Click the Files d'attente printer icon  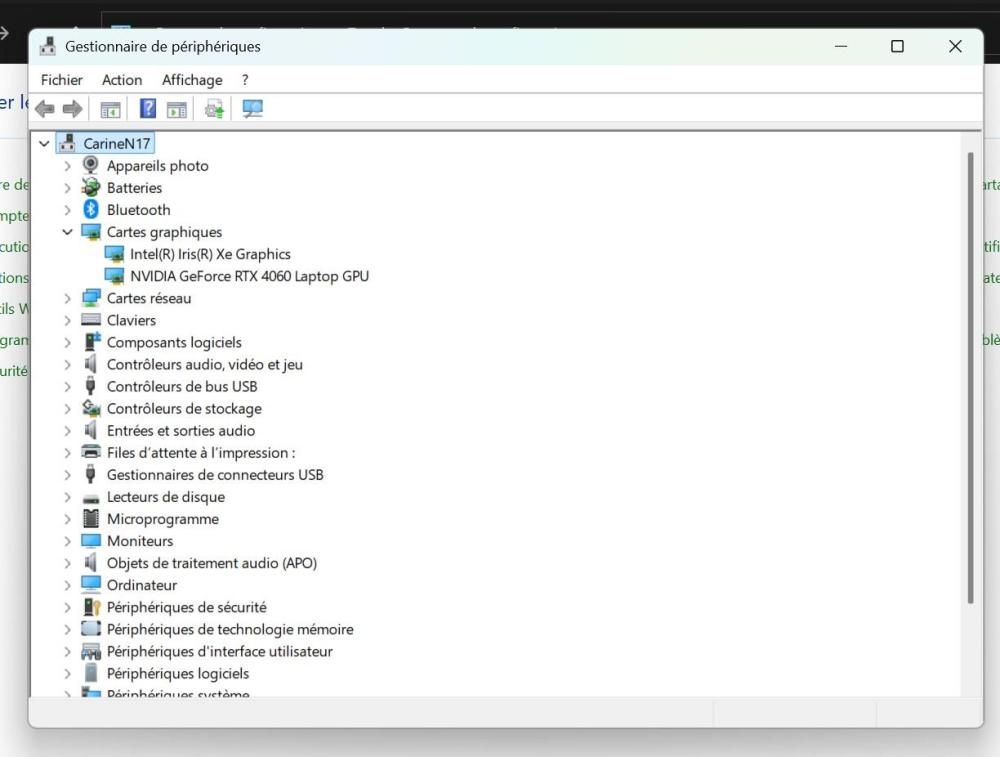pyautogui.click(x=91, y=452)
